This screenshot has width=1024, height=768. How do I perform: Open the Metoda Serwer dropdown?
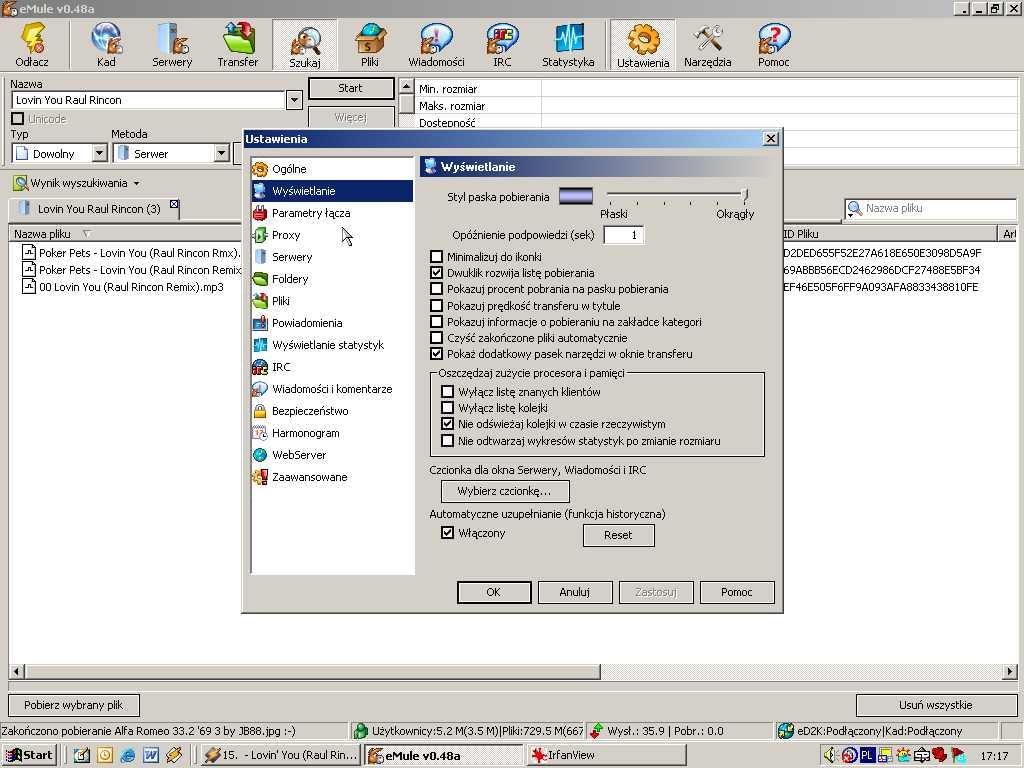tap(221, 153)
